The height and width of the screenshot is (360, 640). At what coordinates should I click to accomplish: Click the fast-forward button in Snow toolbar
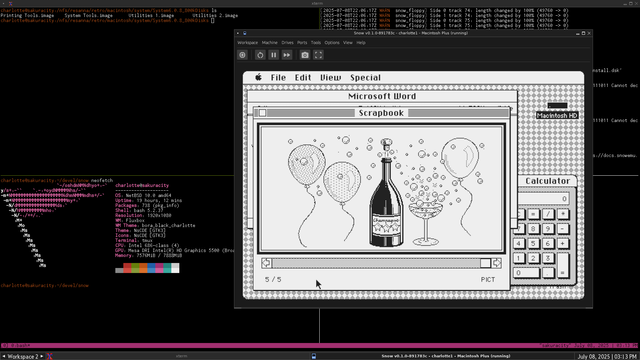(x=287, y=55)
